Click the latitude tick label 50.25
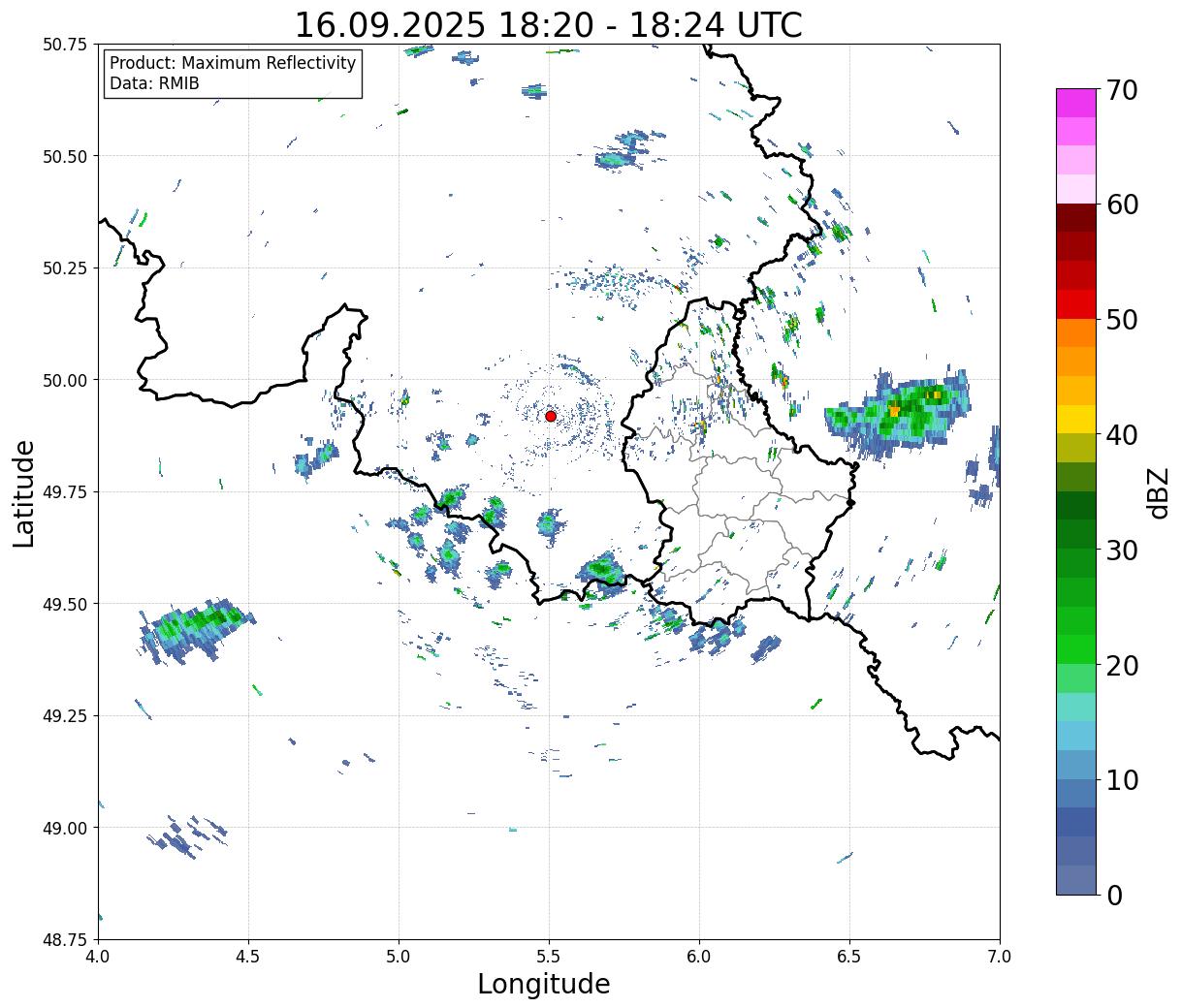 (x=65, y=268)
